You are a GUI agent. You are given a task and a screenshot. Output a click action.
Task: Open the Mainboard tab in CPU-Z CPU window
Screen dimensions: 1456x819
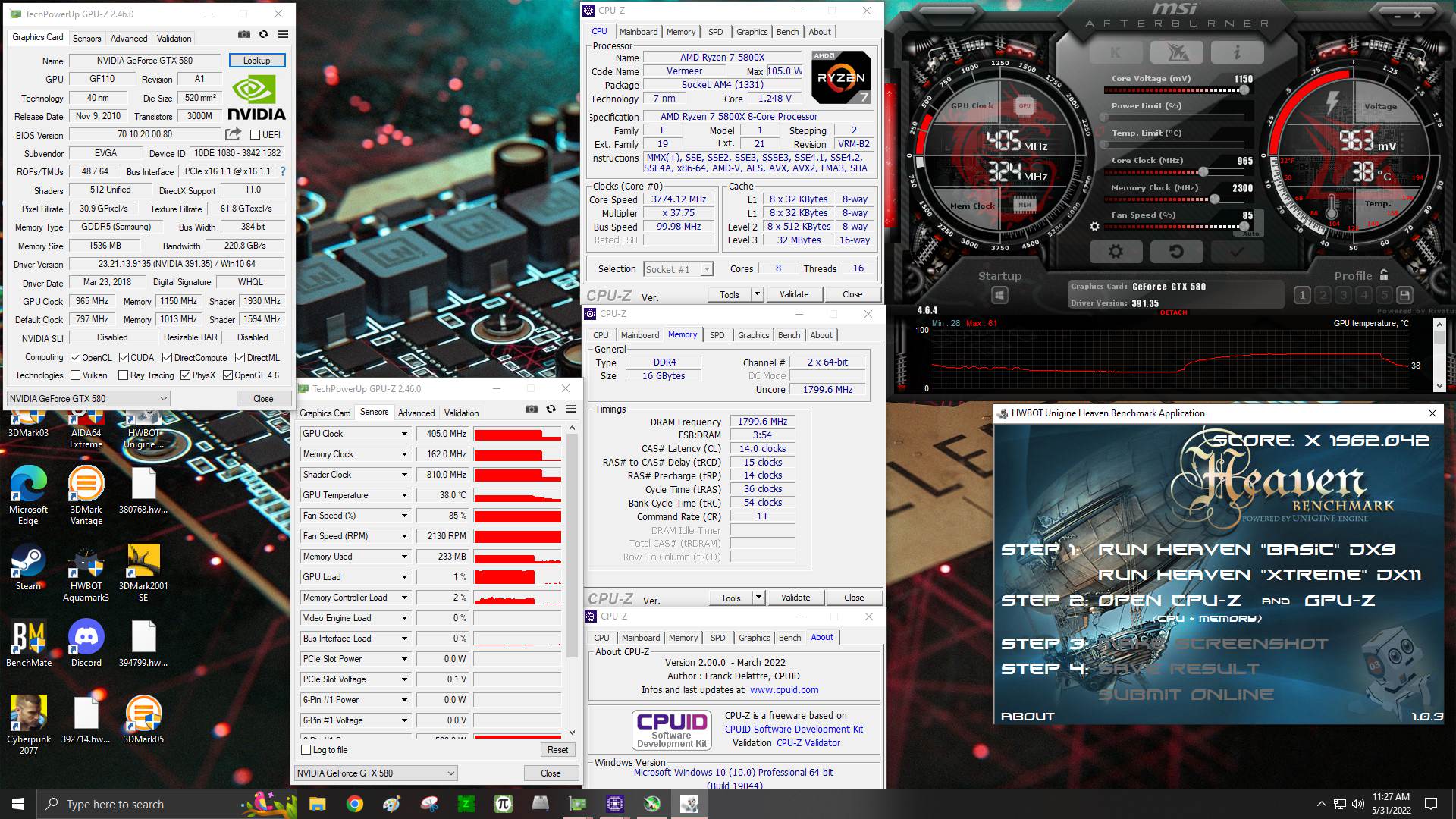click(639, 32)
